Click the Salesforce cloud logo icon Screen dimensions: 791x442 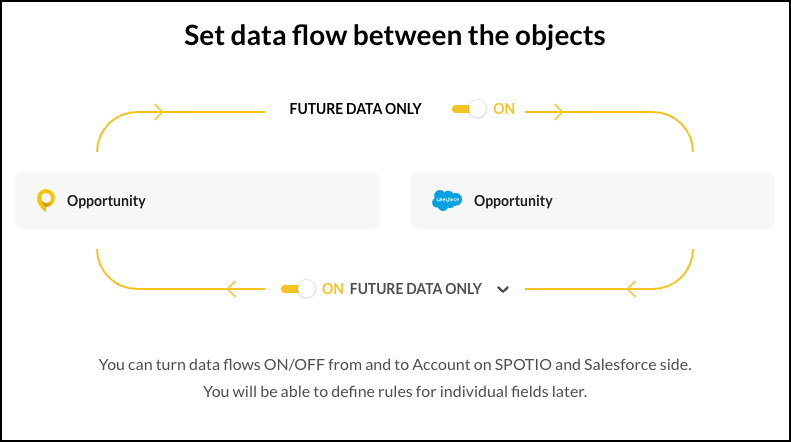click(447, 200)
